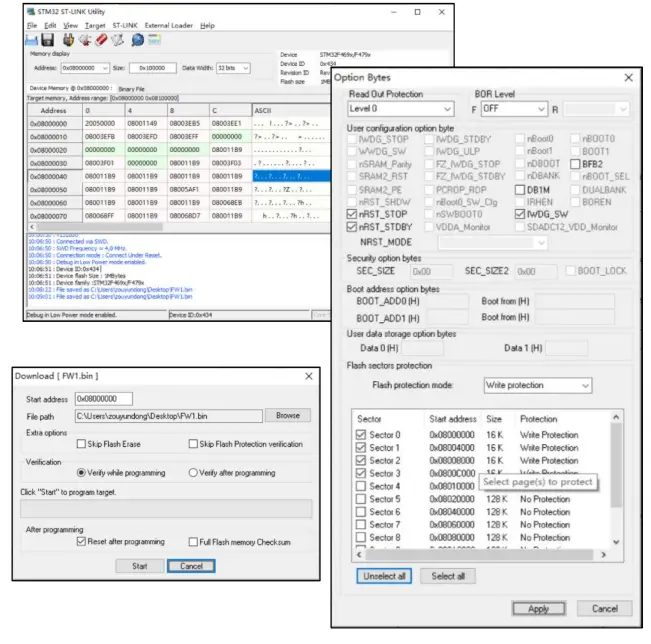Viewport: 651px width, 644px height.
Task: Click memory table scroll left arrow
Action: 32,227
